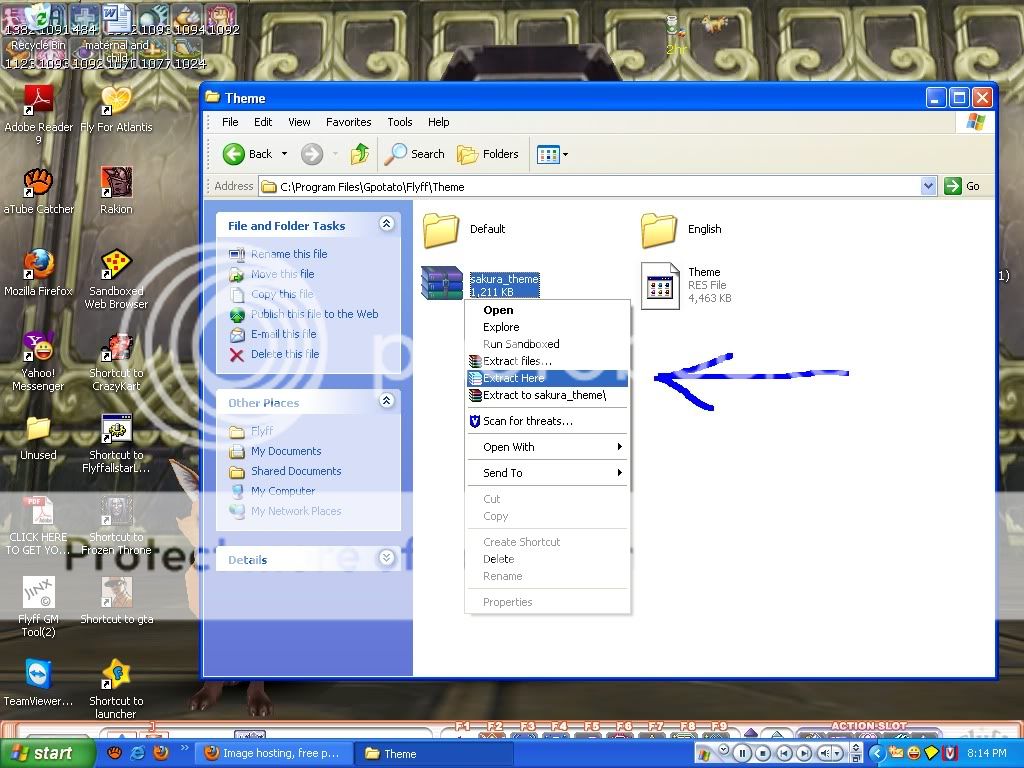Choose Scan for threats menu entry
Image resolution: width=1024 pixels, height=768 pixels.
point(527,421)
